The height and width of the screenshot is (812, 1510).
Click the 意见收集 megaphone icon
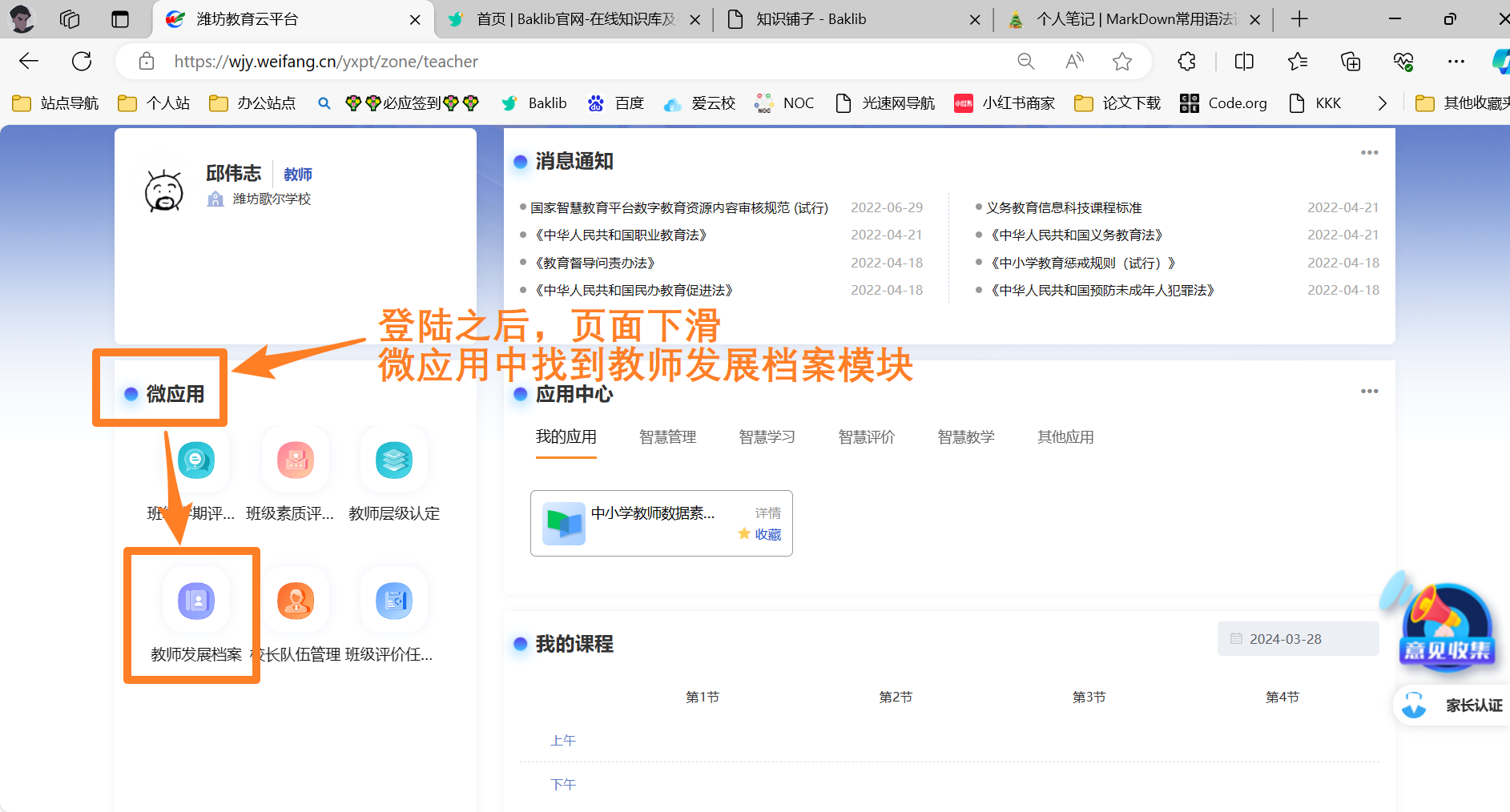[1447, 625]
